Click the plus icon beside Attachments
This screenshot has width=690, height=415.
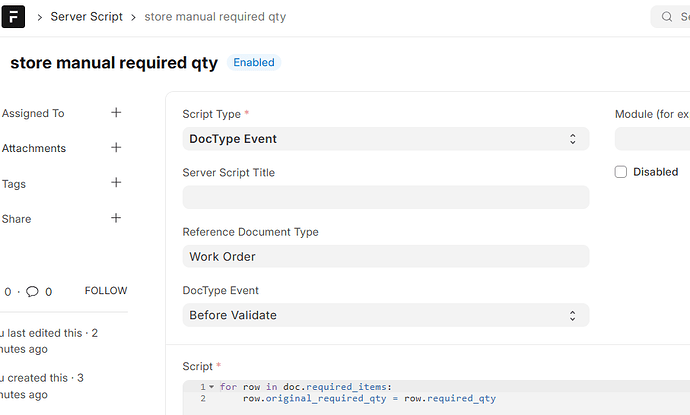[116, 148]
